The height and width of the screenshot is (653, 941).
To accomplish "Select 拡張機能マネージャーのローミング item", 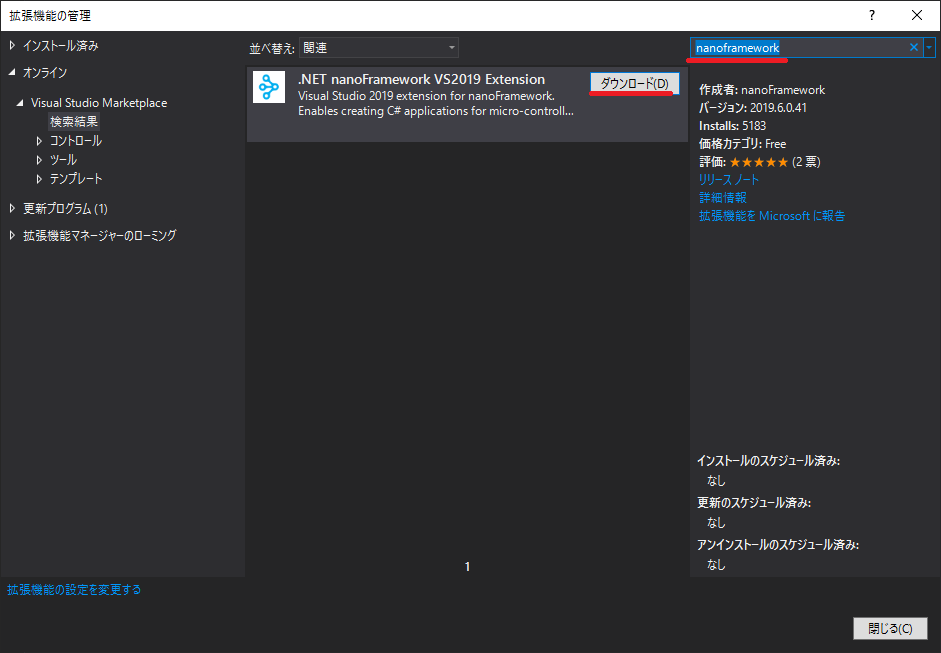I will click(x=100, y=235).
